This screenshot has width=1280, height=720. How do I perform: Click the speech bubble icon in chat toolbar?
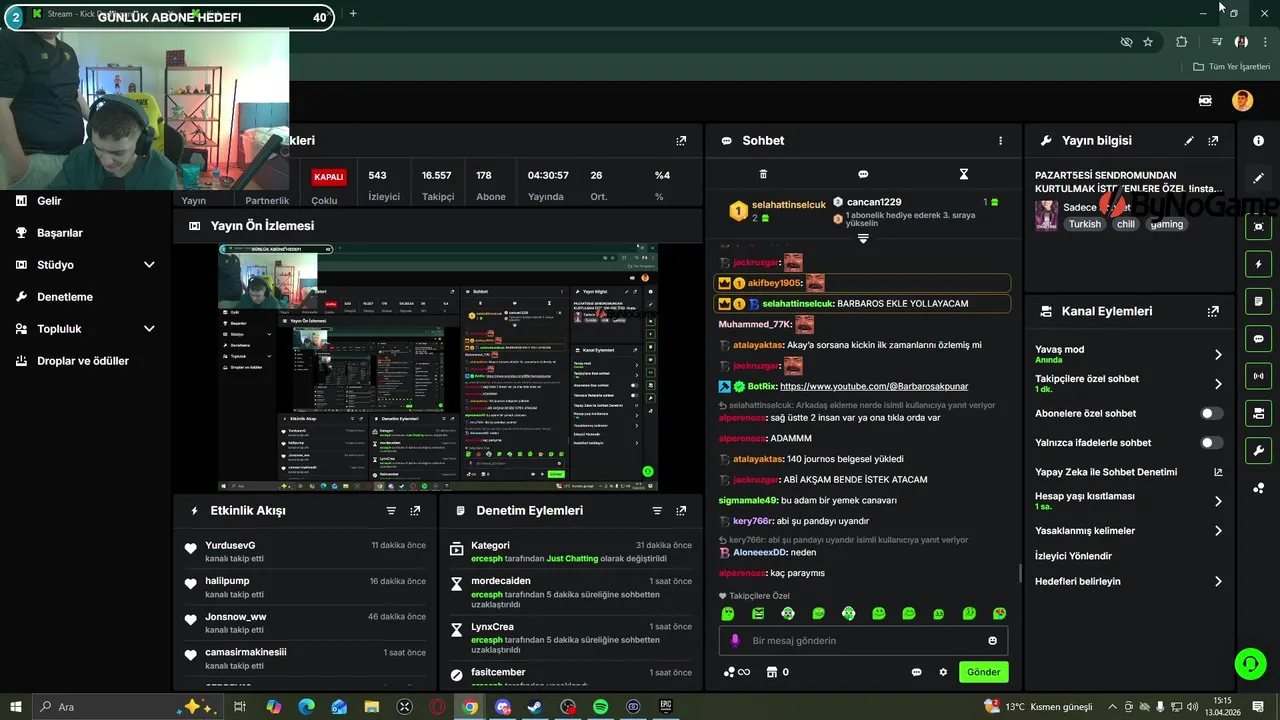863,174
